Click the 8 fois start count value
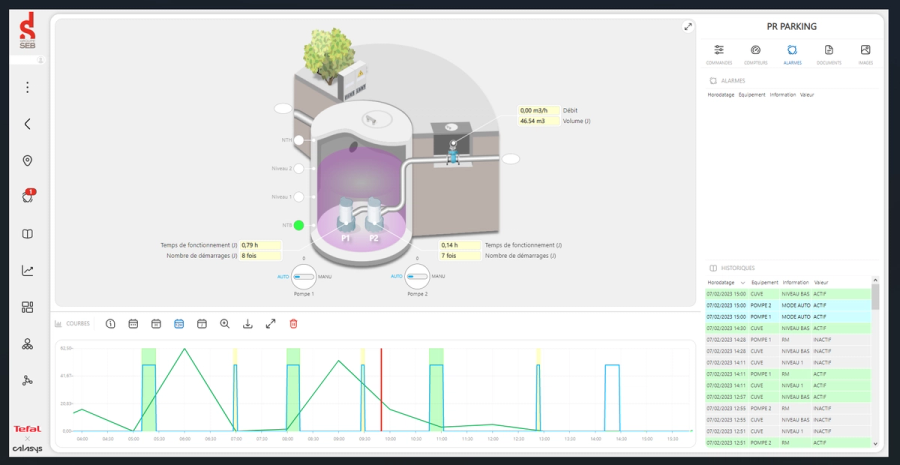 click(x=261, y=255)
